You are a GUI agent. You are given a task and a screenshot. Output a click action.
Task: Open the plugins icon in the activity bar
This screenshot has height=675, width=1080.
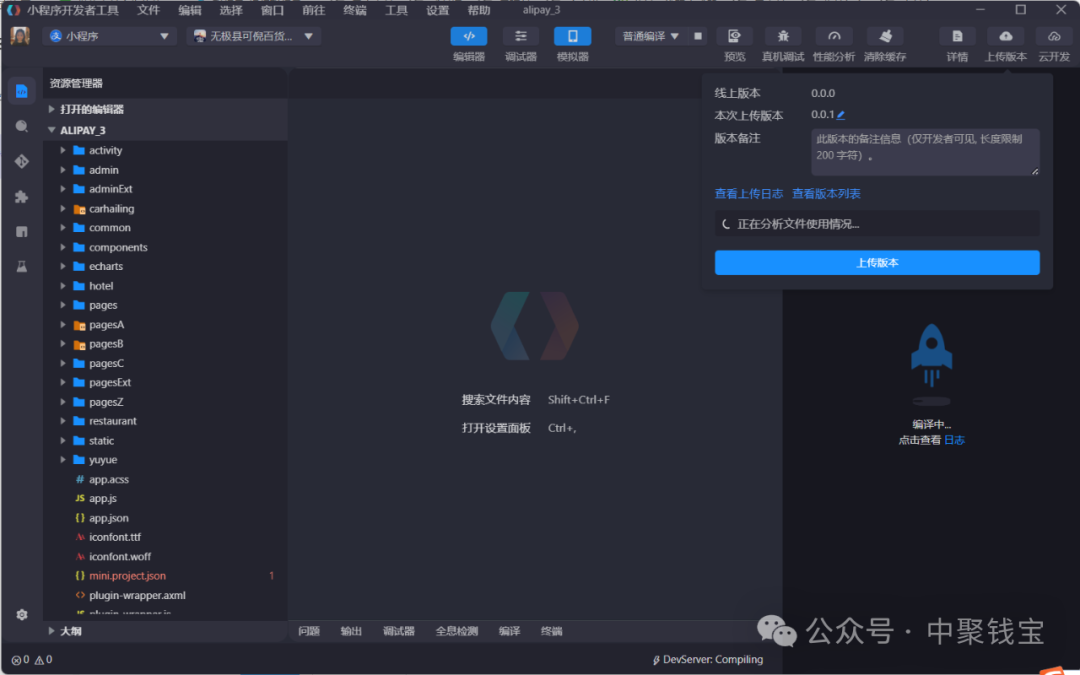pyautogui.click(x=21, y=196)
